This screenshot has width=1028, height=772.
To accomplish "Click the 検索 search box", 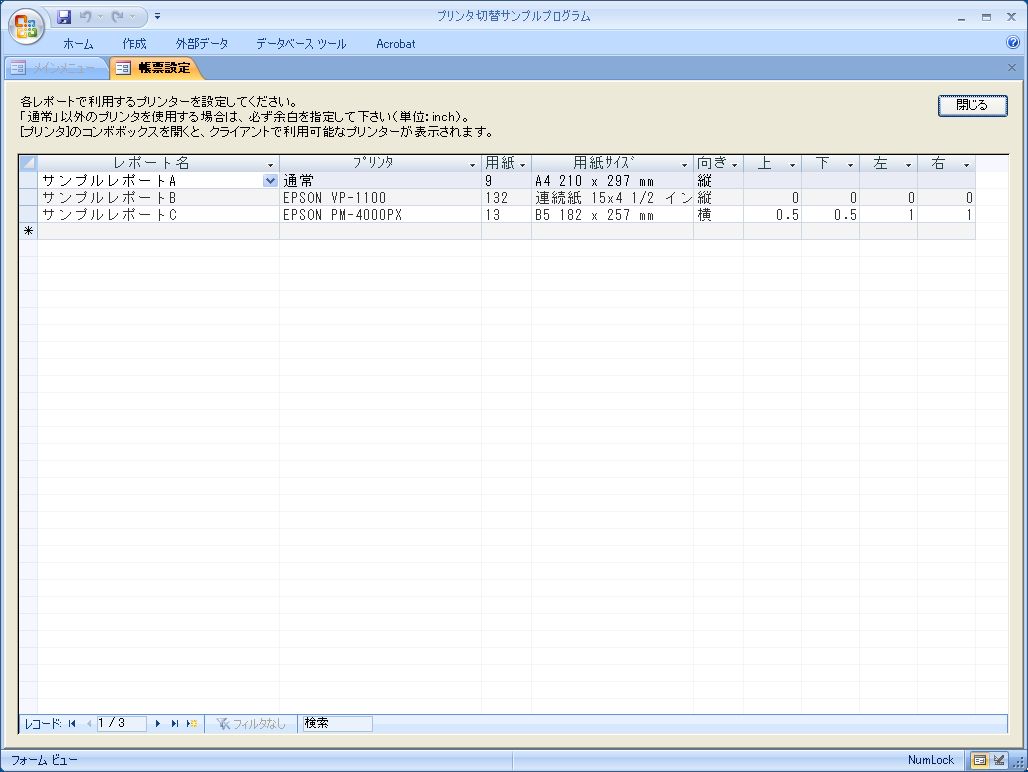I will [x=337, y=723].
